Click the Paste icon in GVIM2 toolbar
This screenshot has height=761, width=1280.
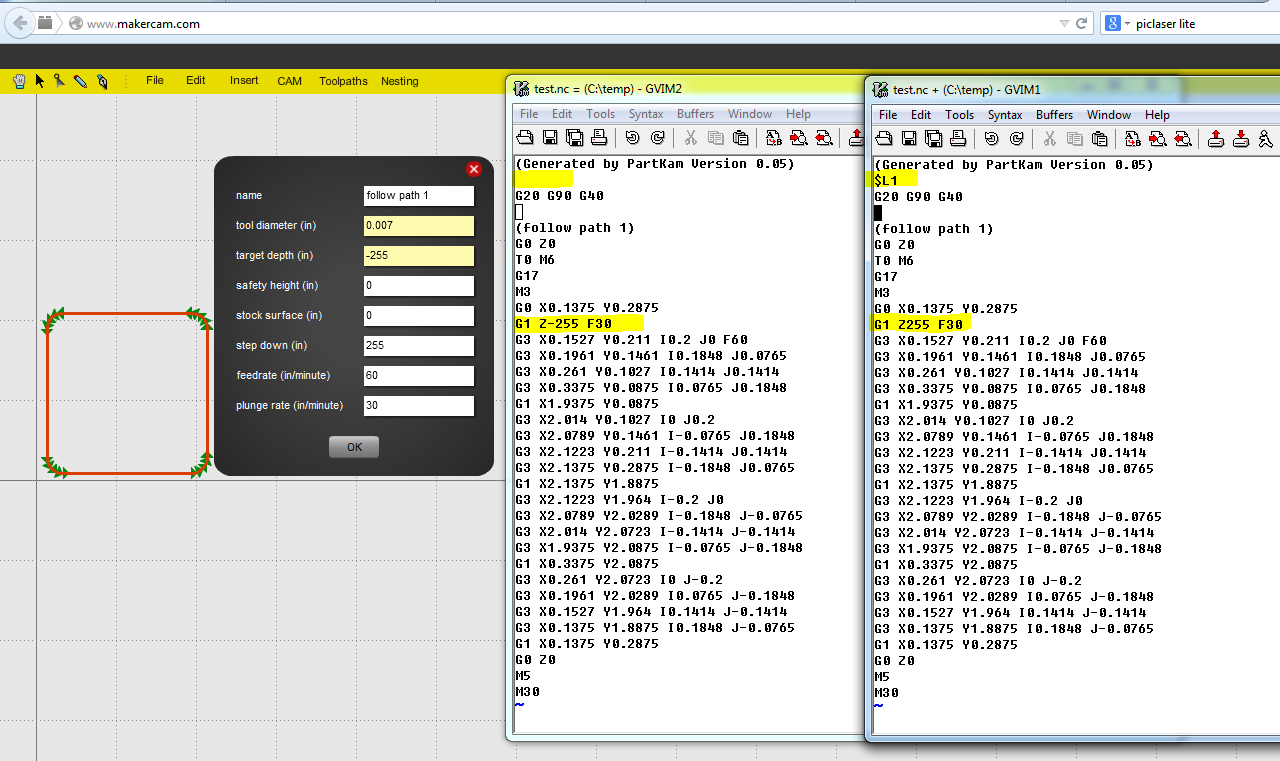pyautogui.click(x=740, y=138)
